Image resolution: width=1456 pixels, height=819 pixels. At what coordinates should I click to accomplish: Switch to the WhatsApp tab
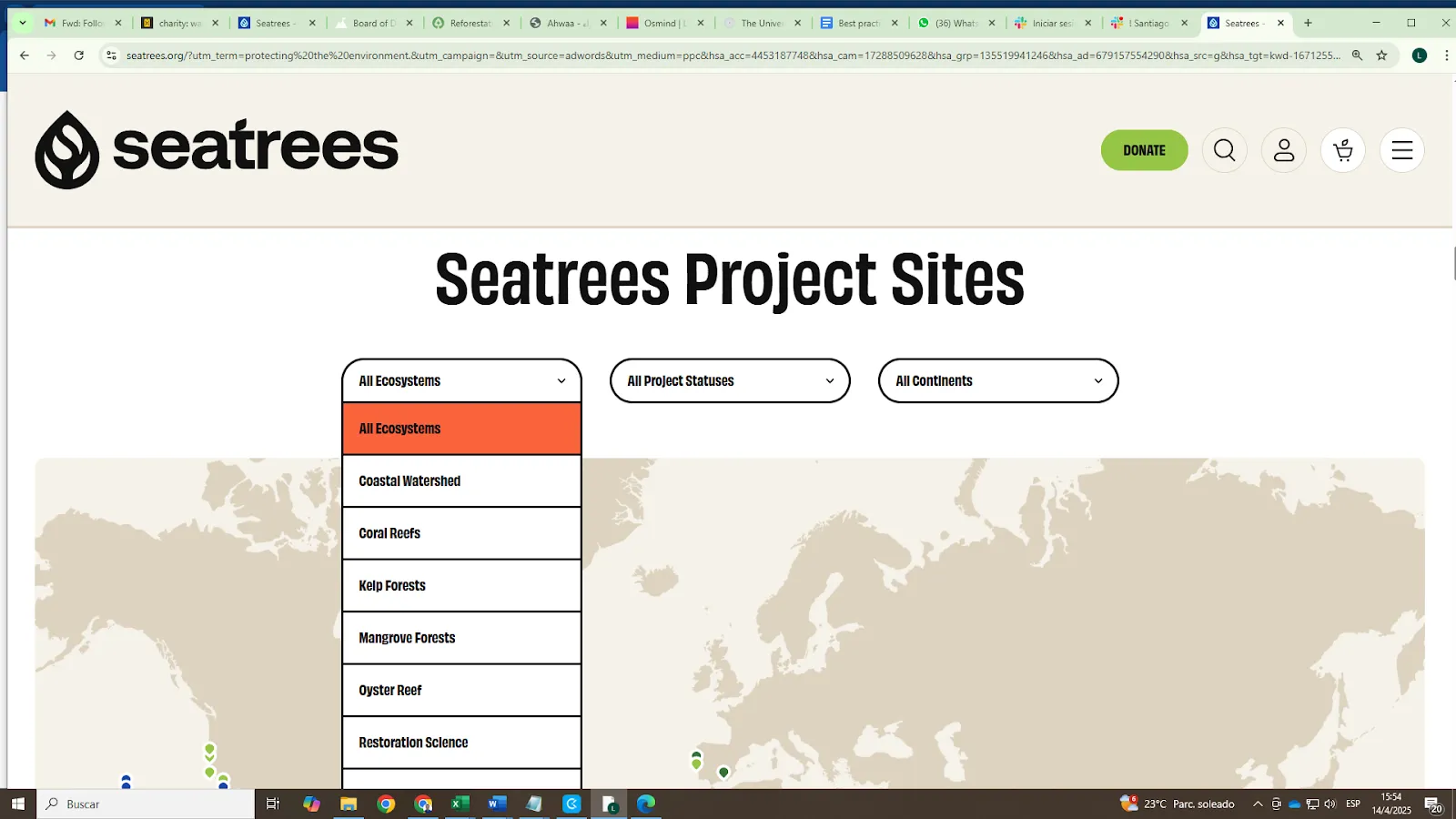coord(956,23)
